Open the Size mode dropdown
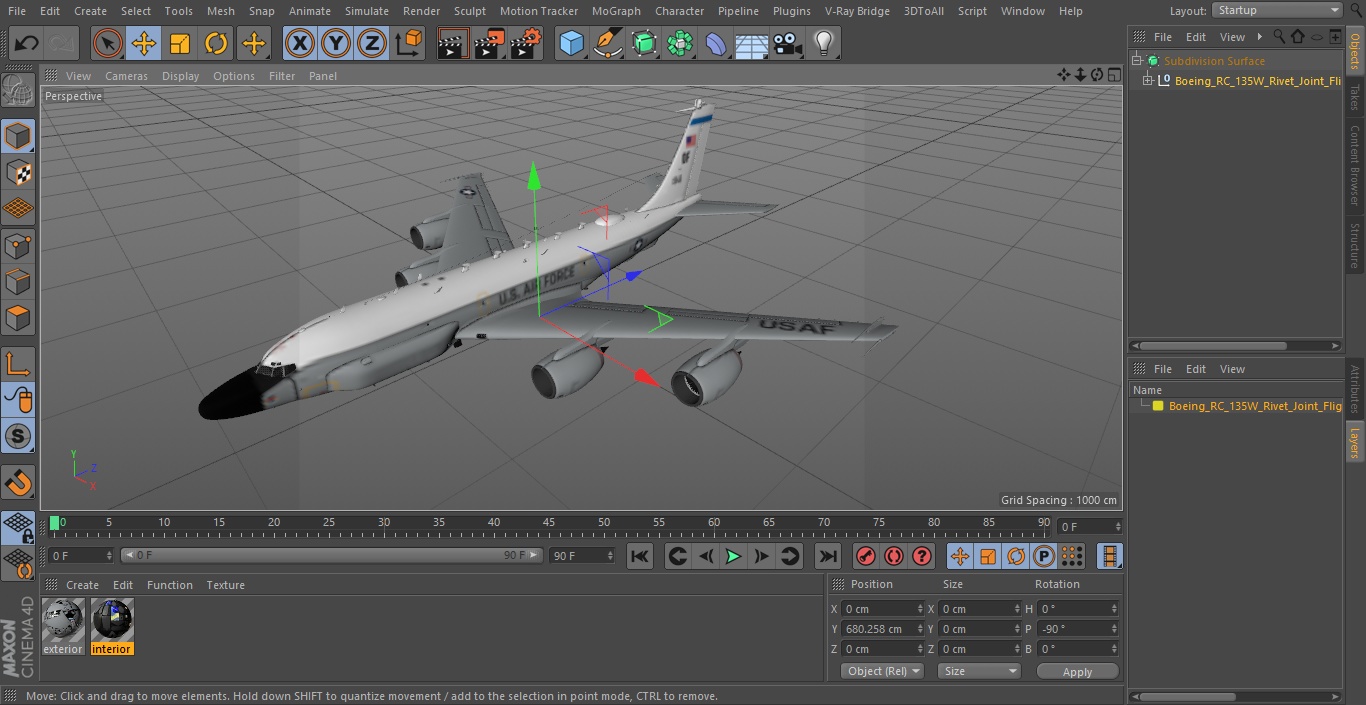The image size is (1366, 705). (979, 671)
